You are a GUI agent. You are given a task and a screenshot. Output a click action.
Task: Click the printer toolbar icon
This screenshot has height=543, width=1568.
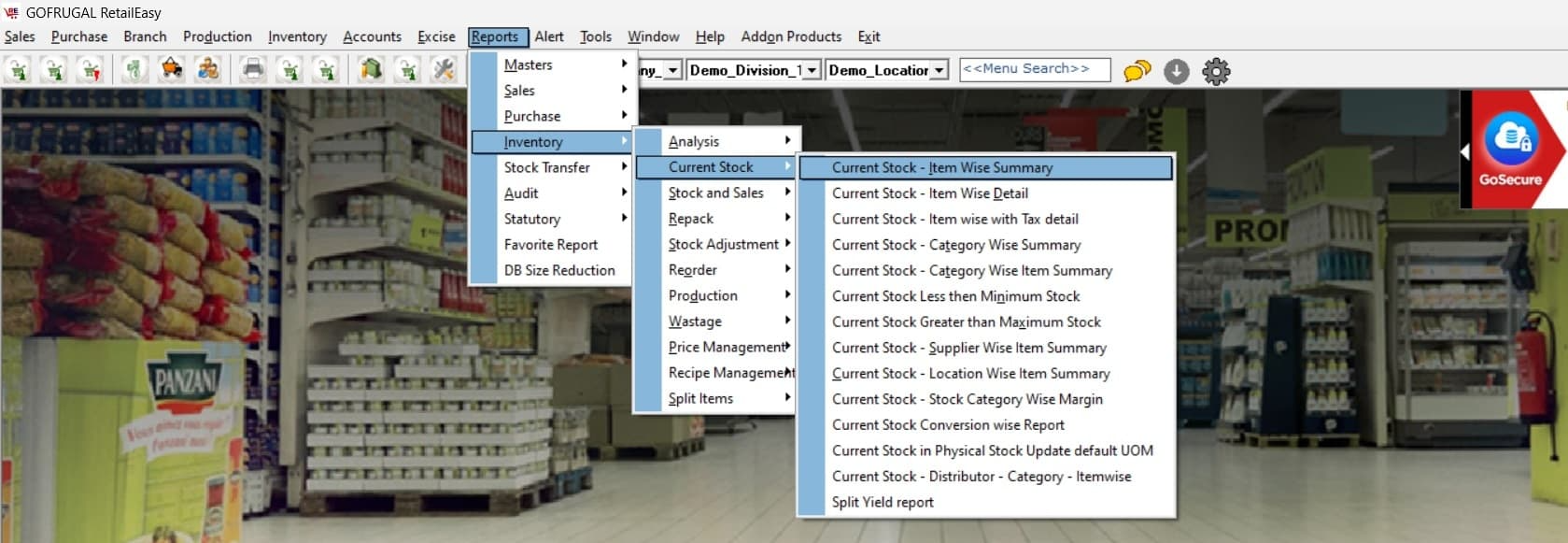point(253,70)
